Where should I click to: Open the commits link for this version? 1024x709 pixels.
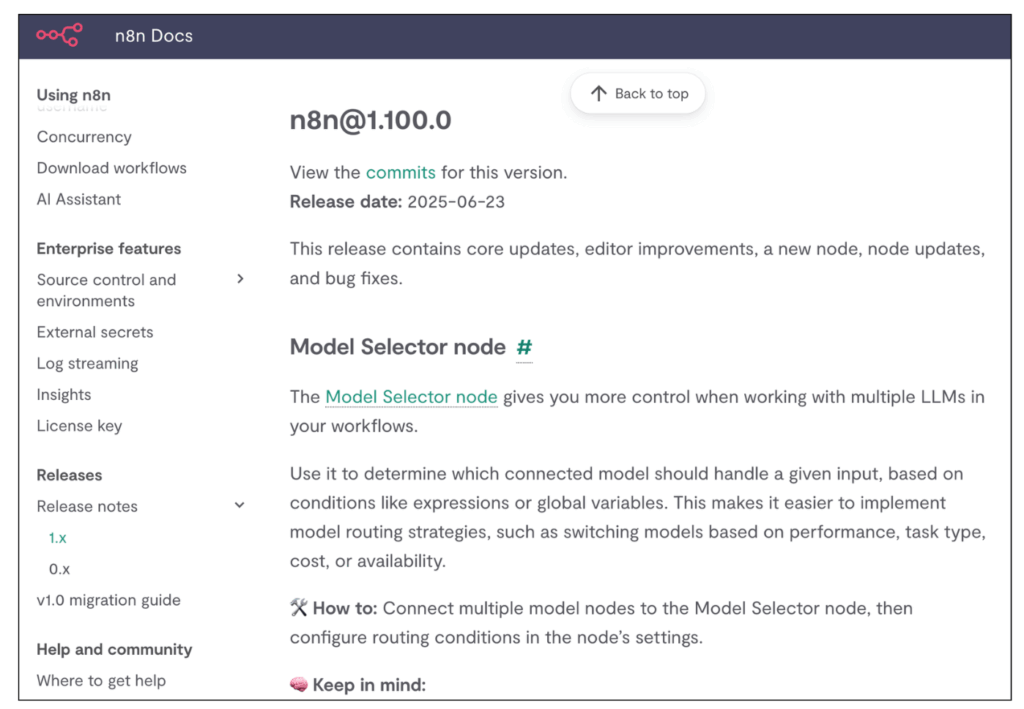coord(400,172)
